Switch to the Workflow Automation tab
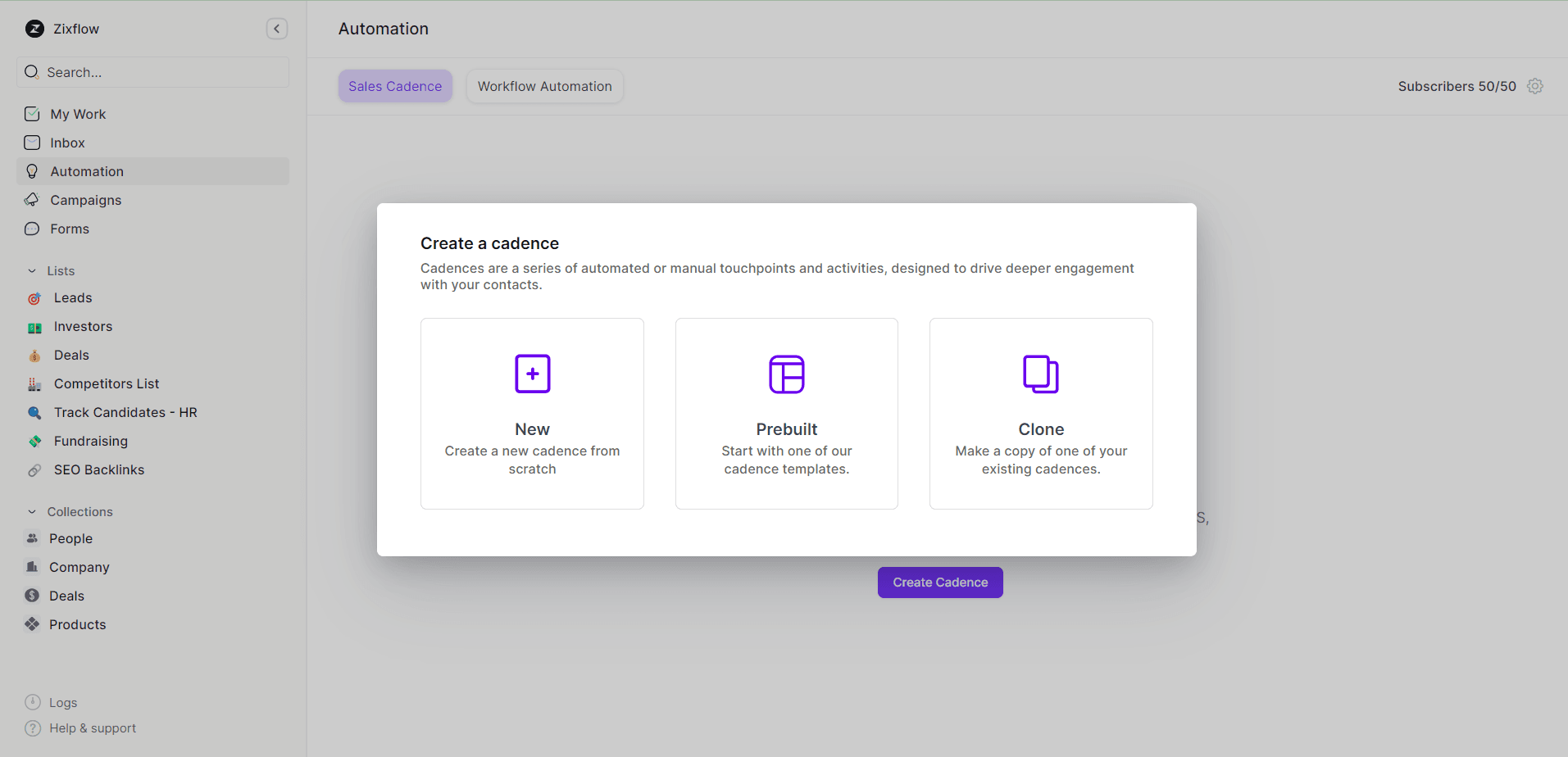The height and width of the screenshot is (757, 1568). click(544, 86)
